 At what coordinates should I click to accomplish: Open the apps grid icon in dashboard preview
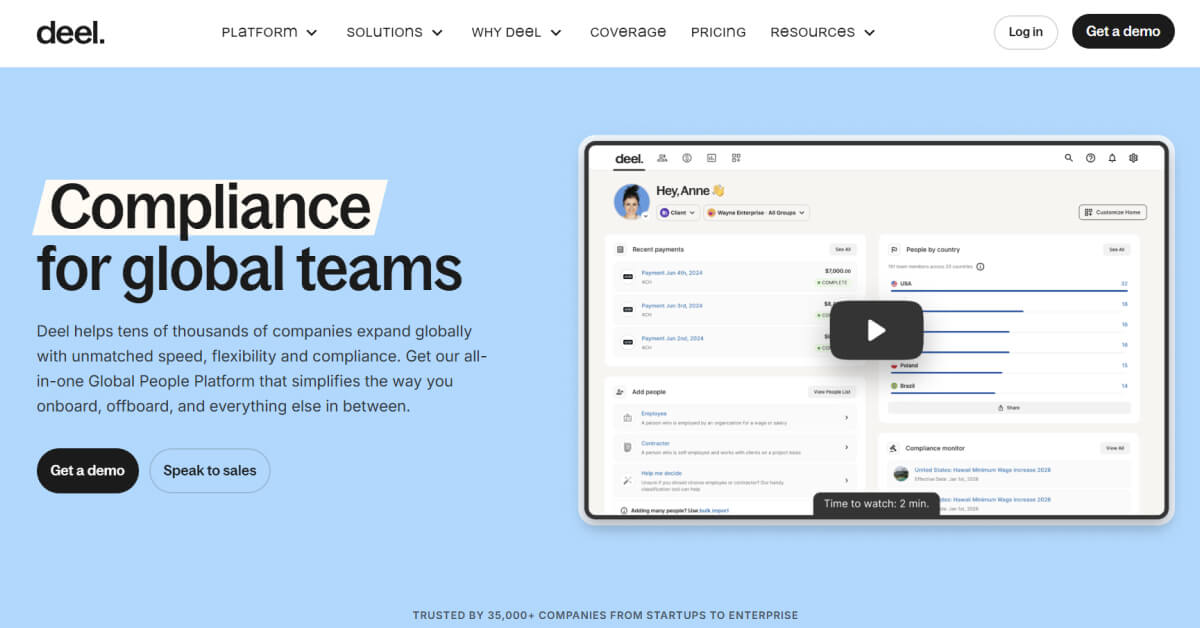pyautogui.click(x=736, y=158)
